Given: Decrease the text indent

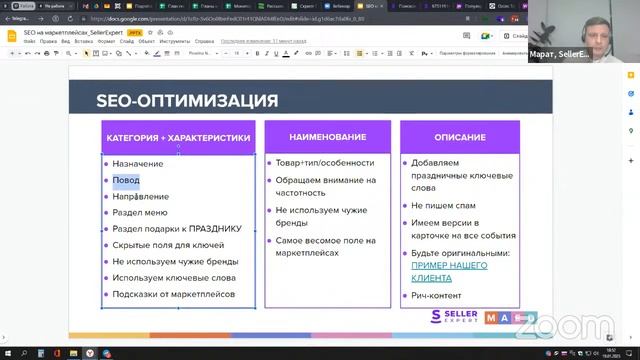Looking at the screenshot, I should (x=390, y=53).
